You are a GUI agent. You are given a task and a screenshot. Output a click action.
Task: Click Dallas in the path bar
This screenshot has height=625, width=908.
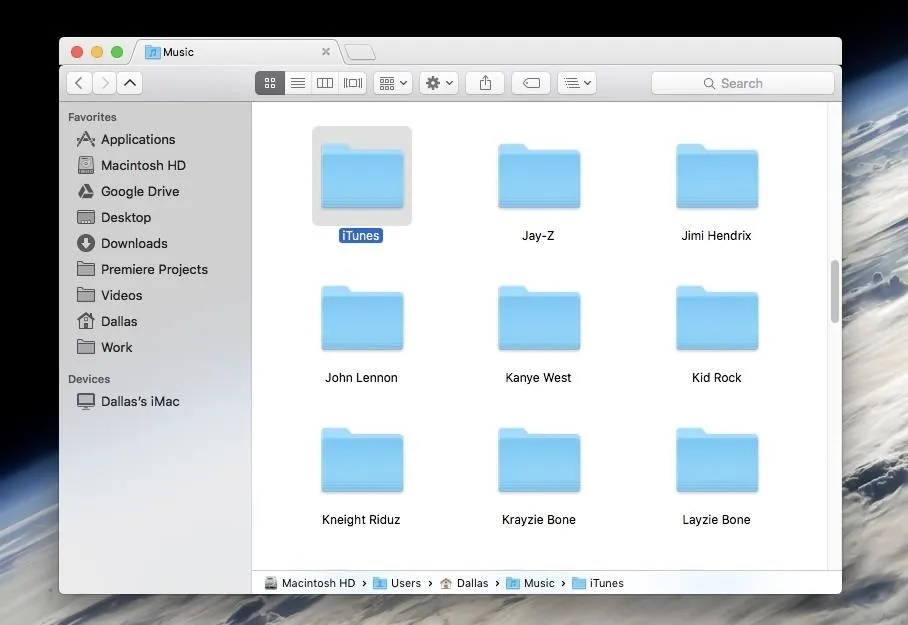tap(464, 583)
